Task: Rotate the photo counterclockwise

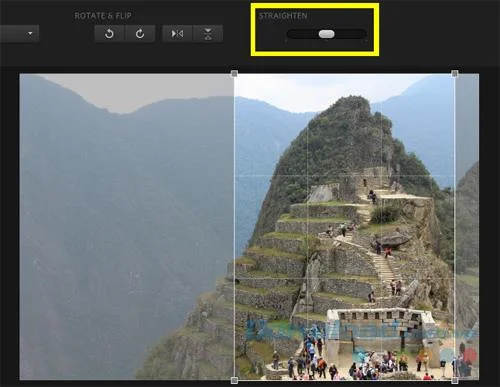Action: [x=109, y=34]
